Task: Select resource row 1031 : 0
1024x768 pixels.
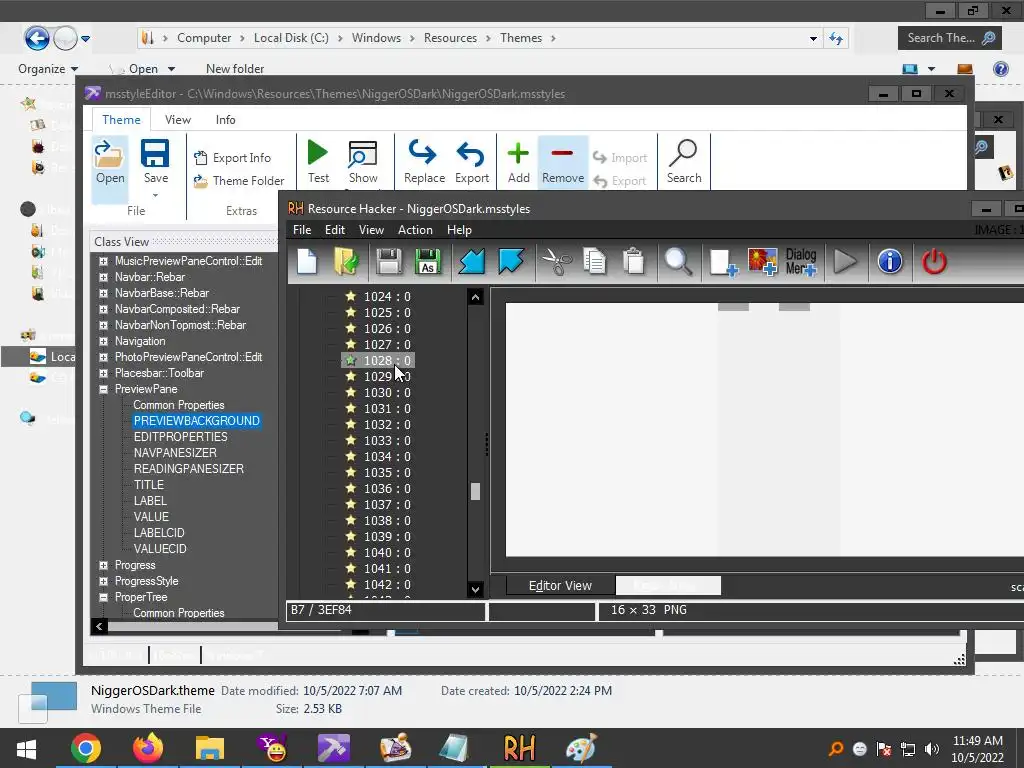Action: pos(387,409)
